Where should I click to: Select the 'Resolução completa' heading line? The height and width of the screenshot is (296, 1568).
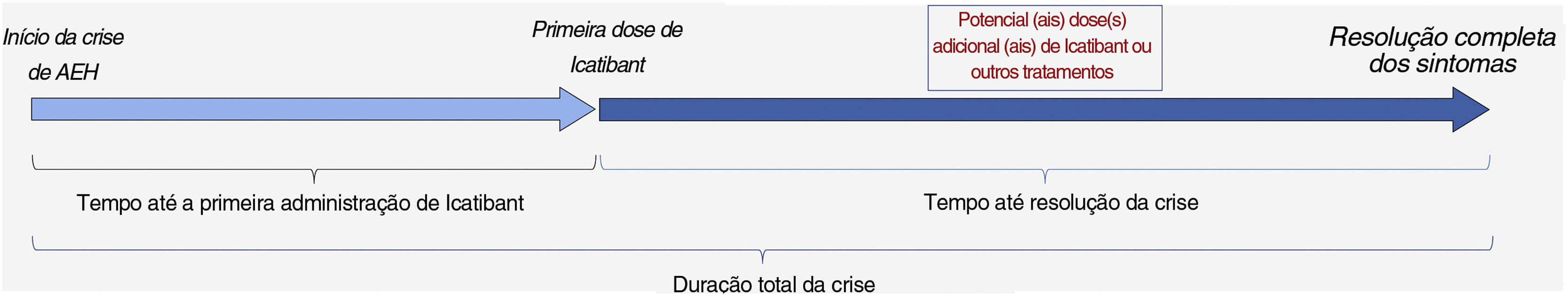(1442, 37)
